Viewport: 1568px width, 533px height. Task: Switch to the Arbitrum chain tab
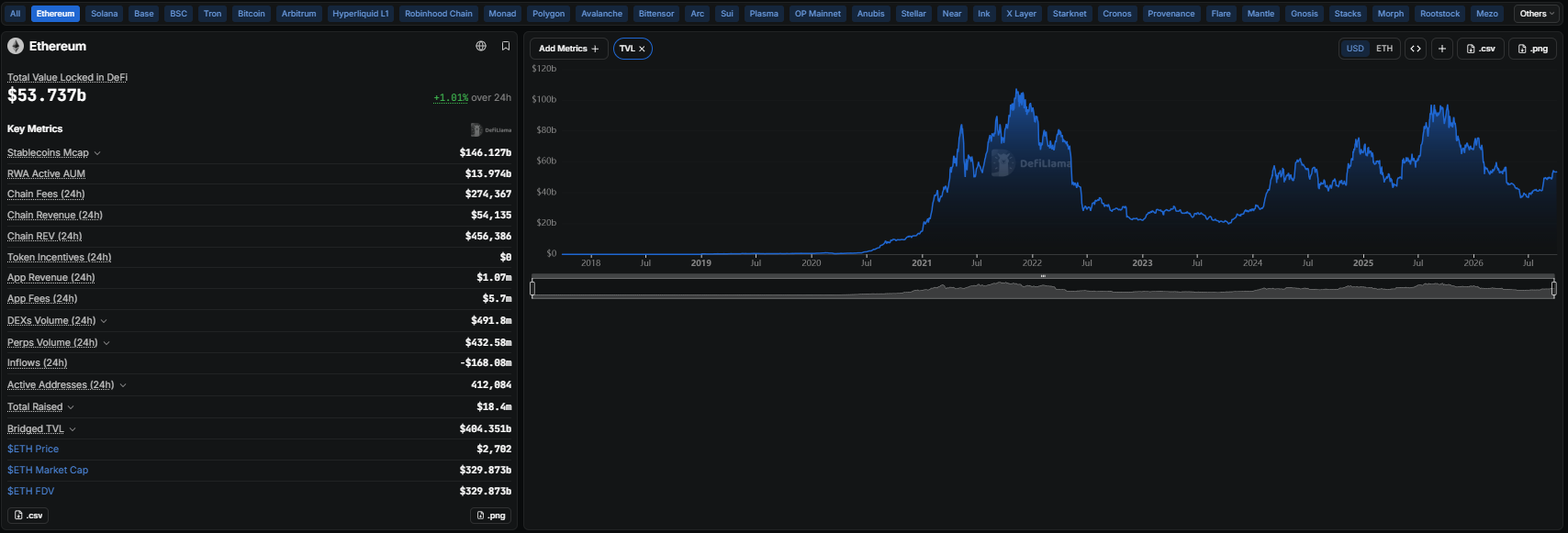pyautogui.click(x=299, y=14)
